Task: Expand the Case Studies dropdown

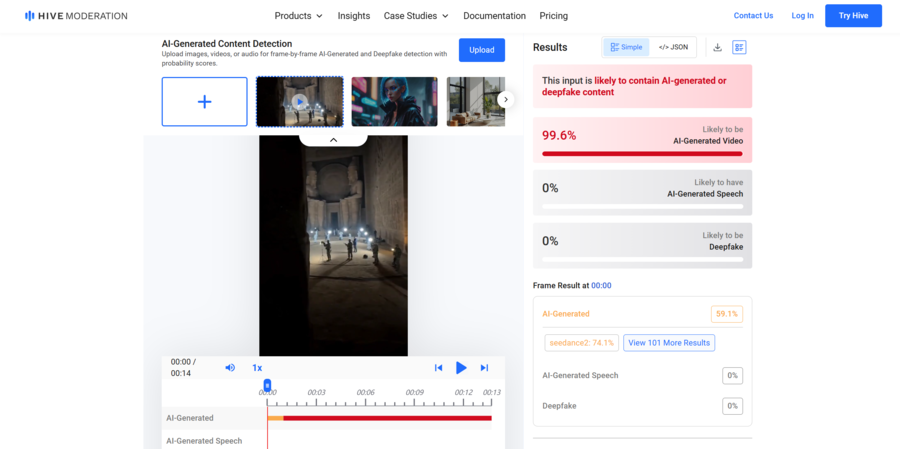Action: pos(416,16)
